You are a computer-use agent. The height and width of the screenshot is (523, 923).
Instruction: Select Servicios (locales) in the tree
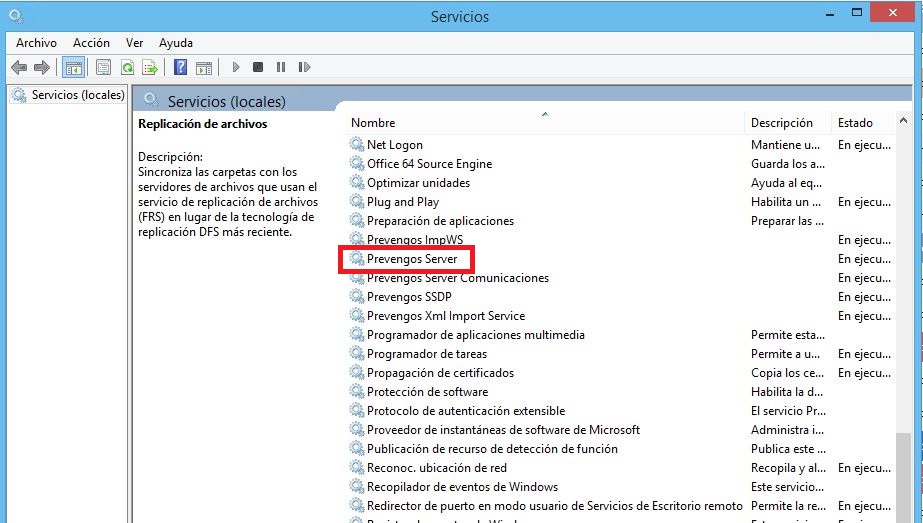click(77, 95)
